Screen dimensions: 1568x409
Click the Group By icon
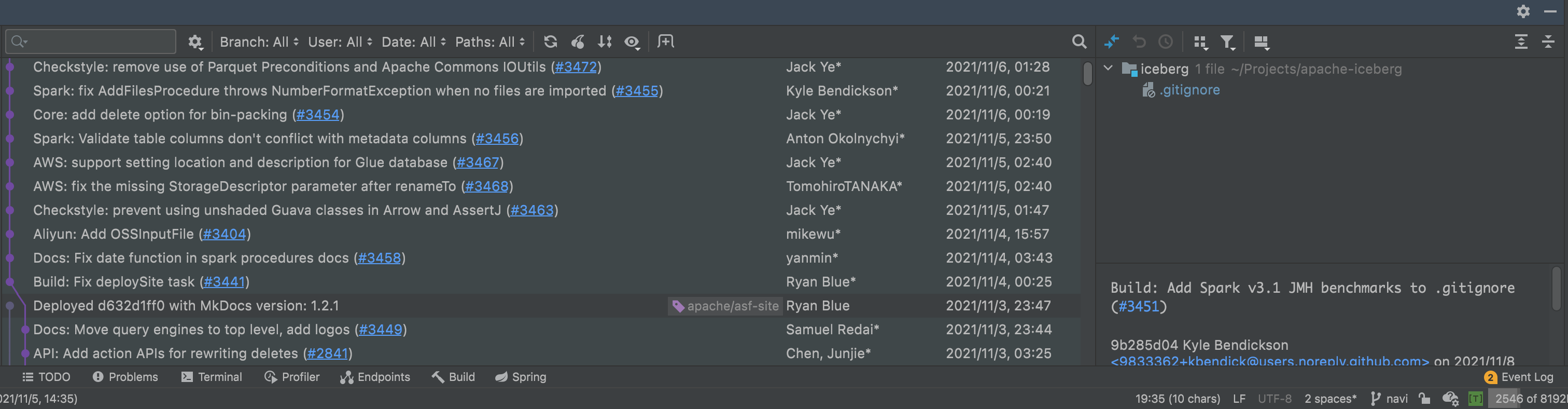click(x=1200, y=42)
